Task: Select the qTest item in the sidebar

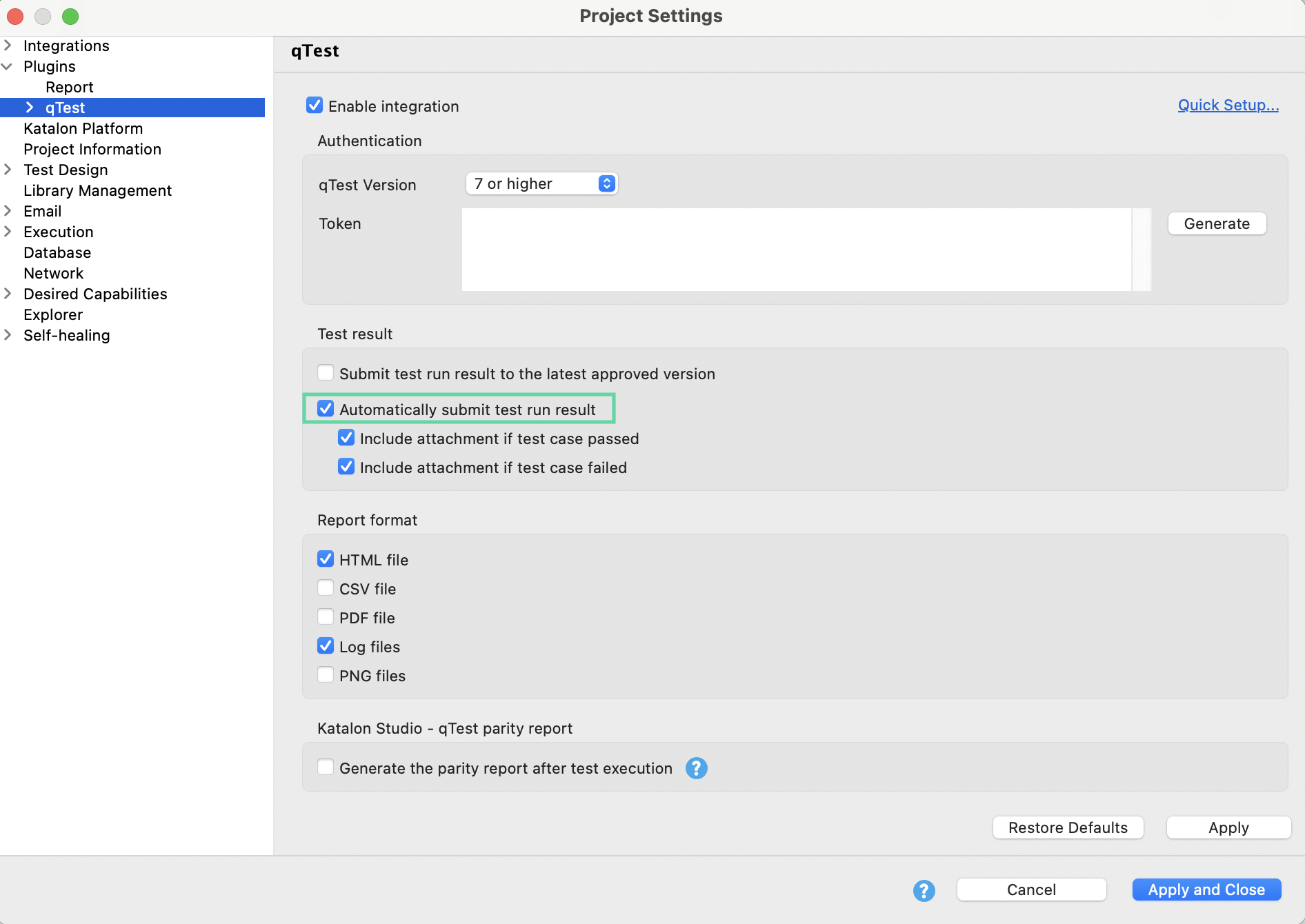Action: [x=65, y=107]
